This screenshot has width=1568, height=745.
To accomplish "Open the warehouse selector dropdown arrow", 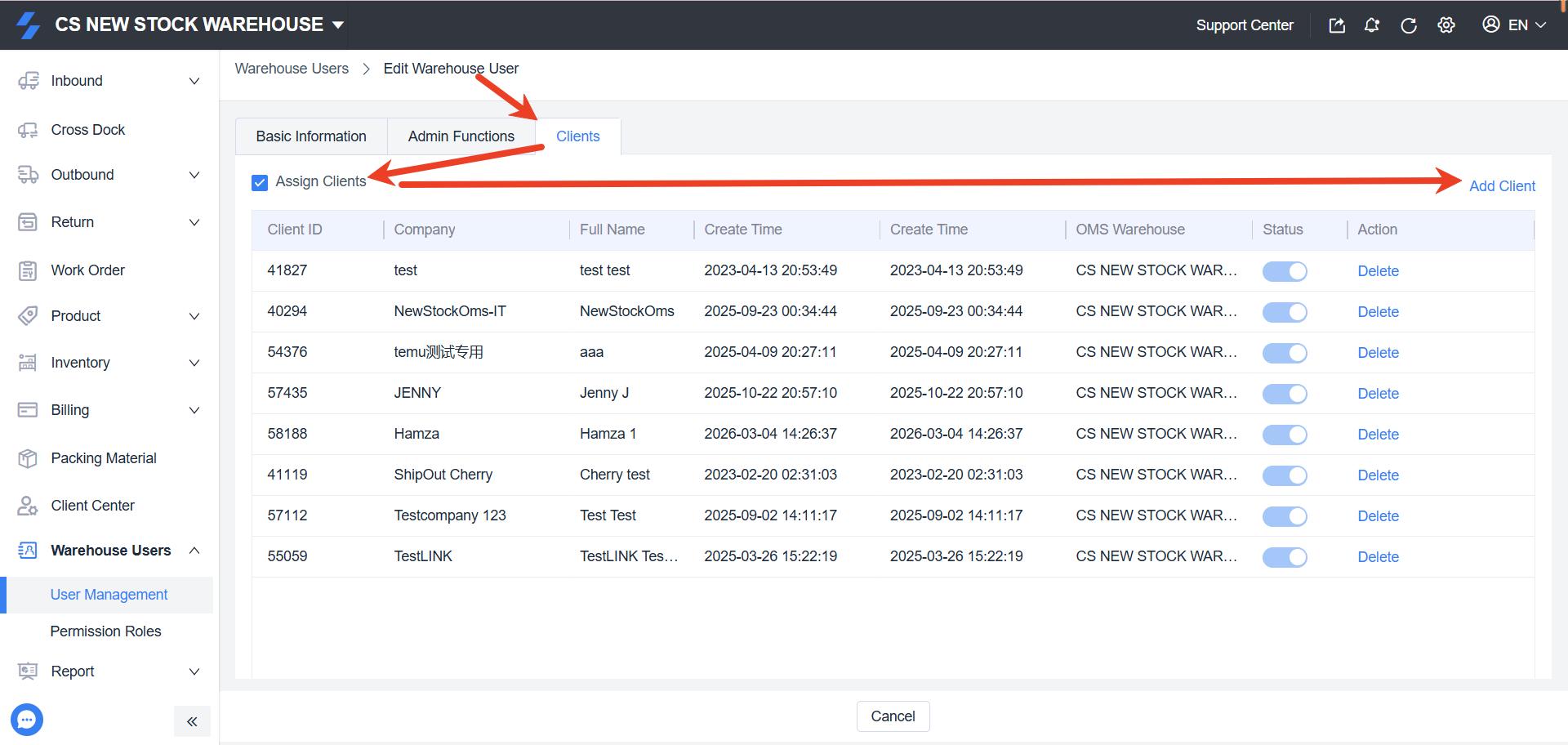I will (338, 25).
